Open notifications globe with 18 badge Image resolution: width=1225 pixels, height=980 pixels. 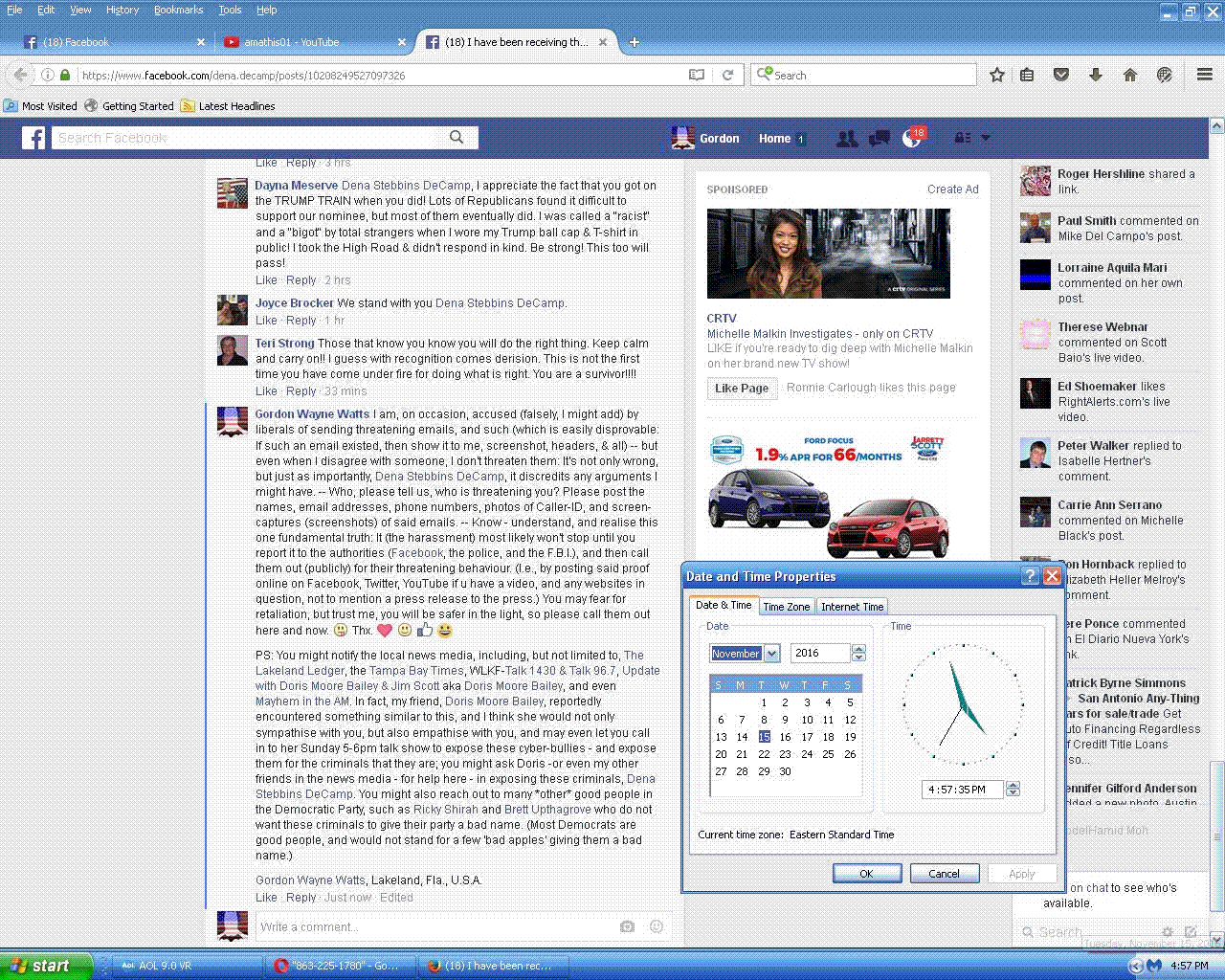pos(912,139)
